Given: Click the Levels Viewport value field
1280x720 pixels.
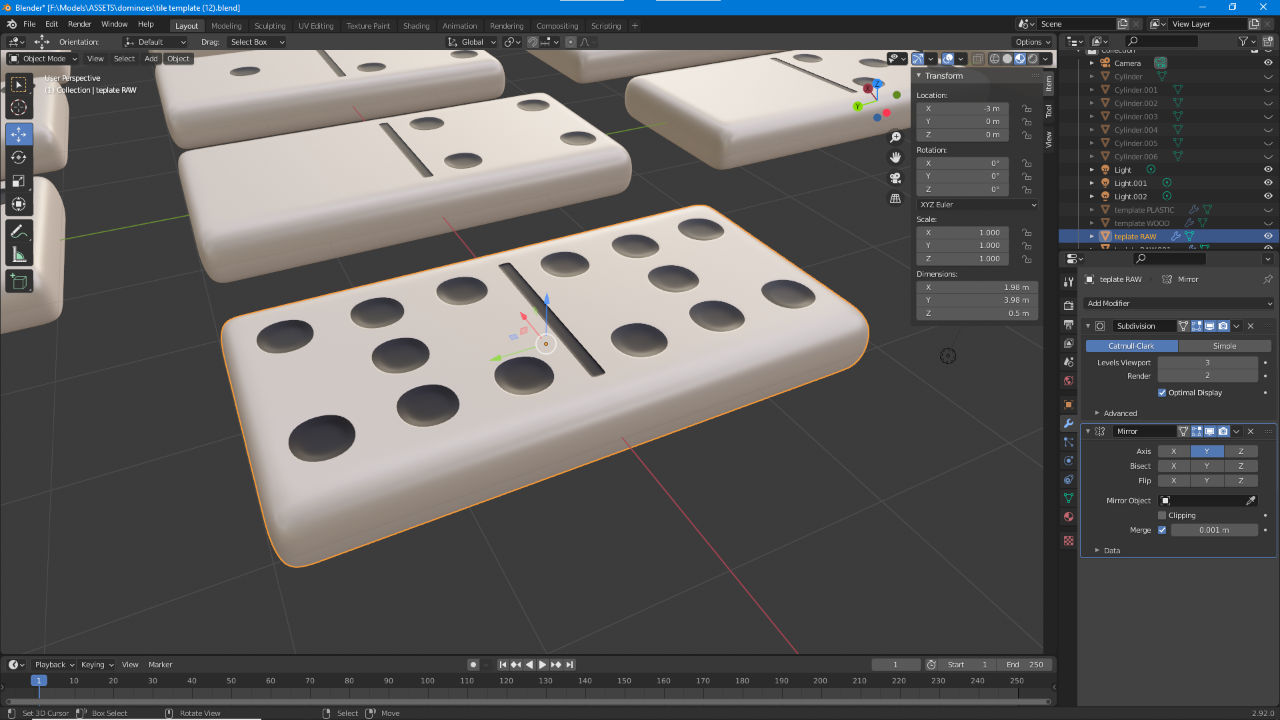Looking at the screenshot, I should tap(1207, 362).
